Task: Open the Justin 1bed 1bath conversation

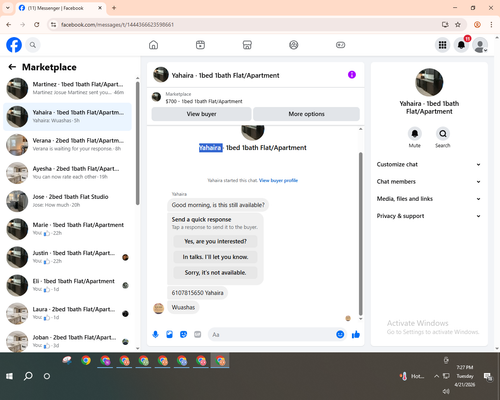Action: click(67, 257)
